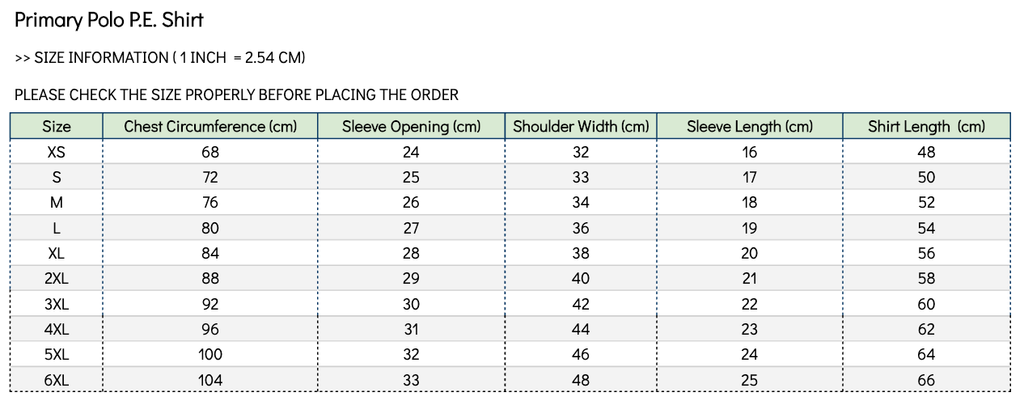Click the check size warning text
Viewport: 1024px width, 404px height.
pyautogui.click(x=236, y=95)
